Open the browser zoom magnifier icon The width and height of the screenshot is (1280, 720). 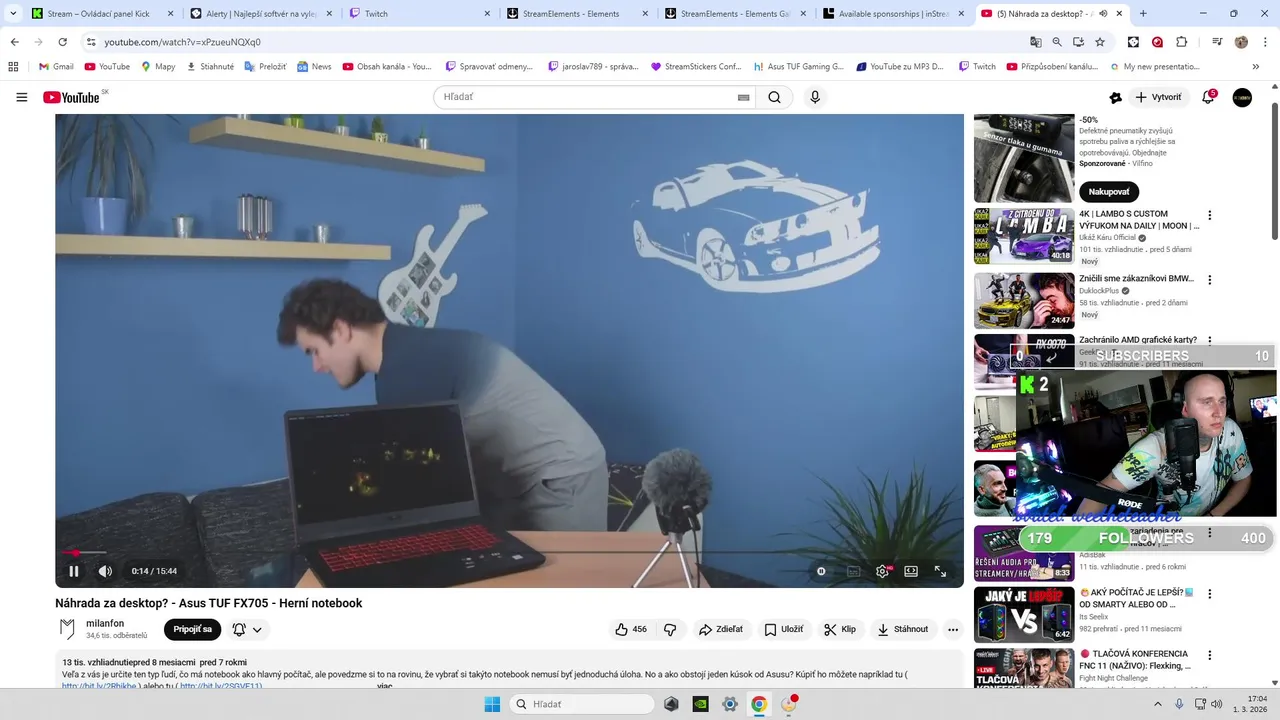(x=1057, y=42)
